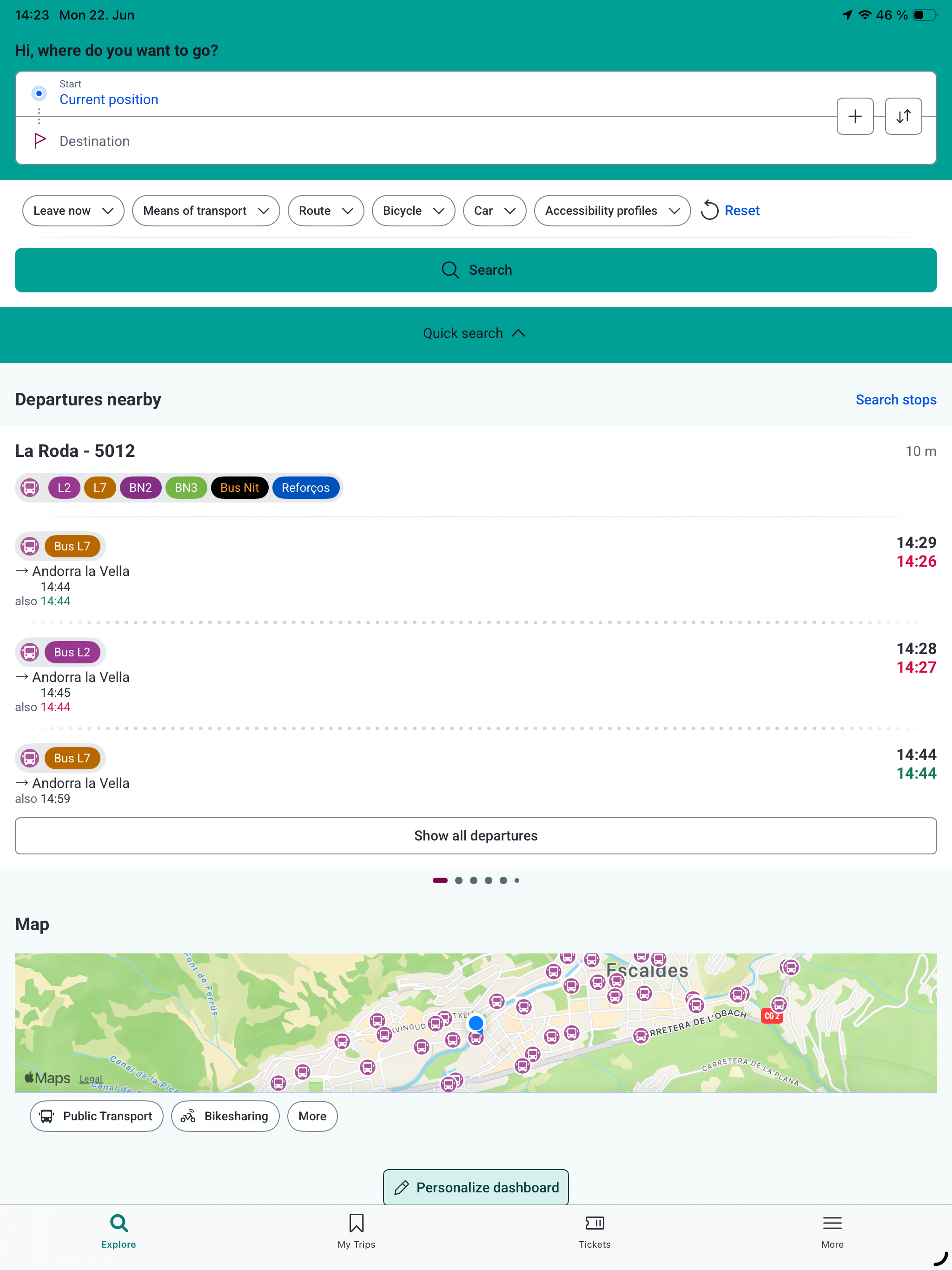
Task: Tap the add stopover plus icon
Action: [x=854, y=117]
